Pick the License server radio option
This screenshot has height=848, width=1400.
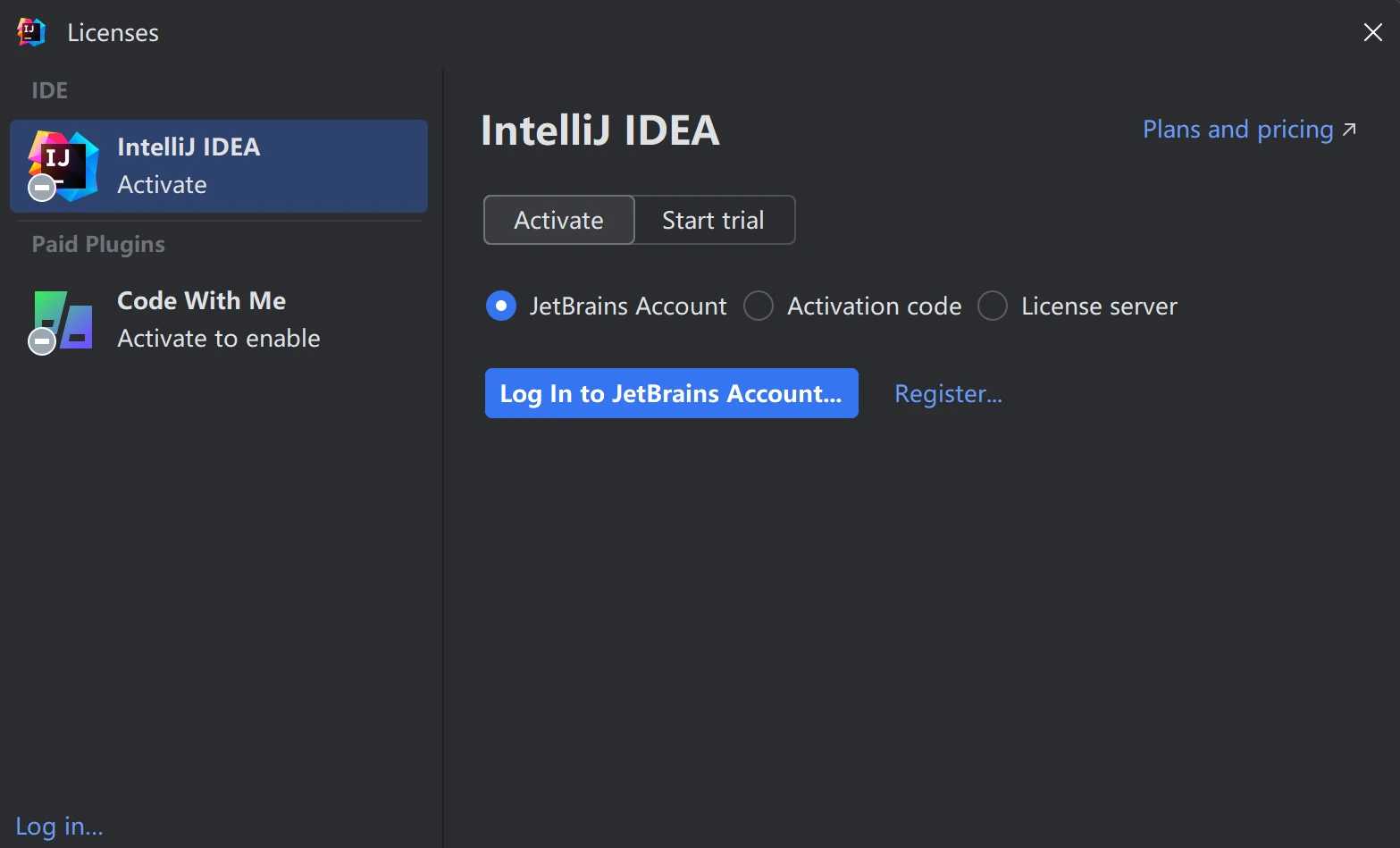click(993, 306)
